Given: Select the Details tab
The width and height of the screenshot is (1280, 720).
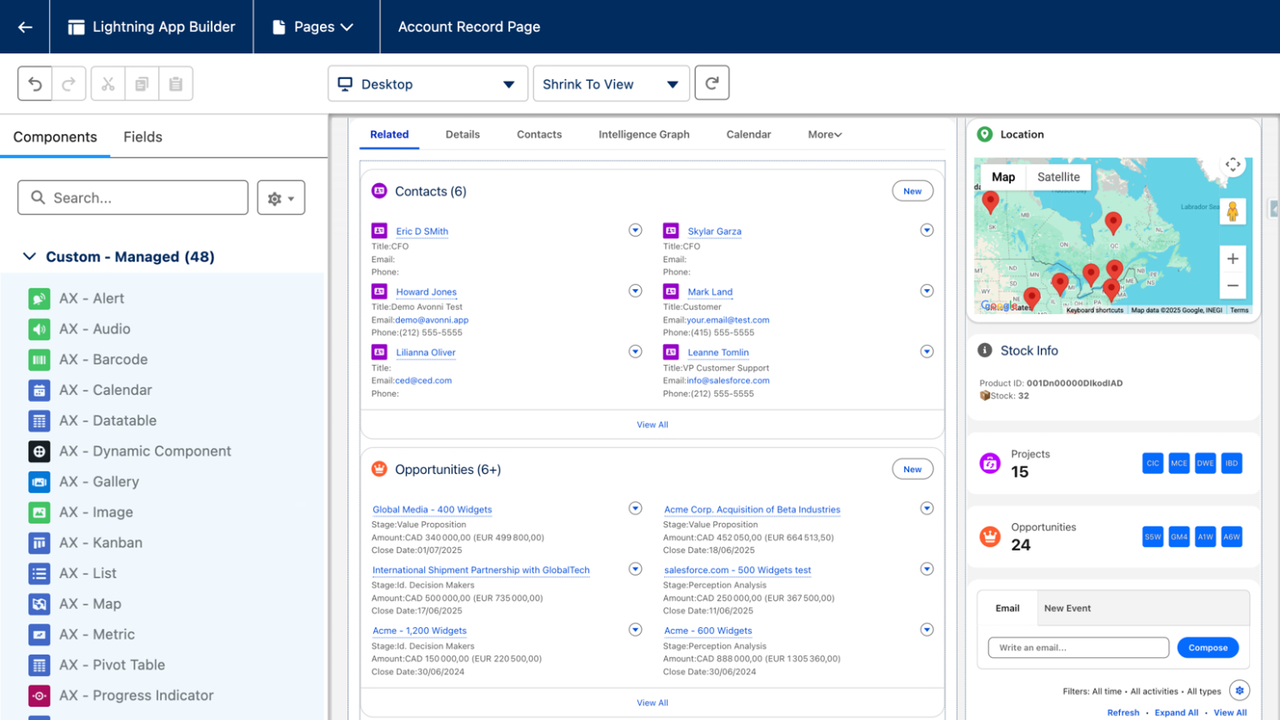Looking at the screenshot, I should pos(463,134).
